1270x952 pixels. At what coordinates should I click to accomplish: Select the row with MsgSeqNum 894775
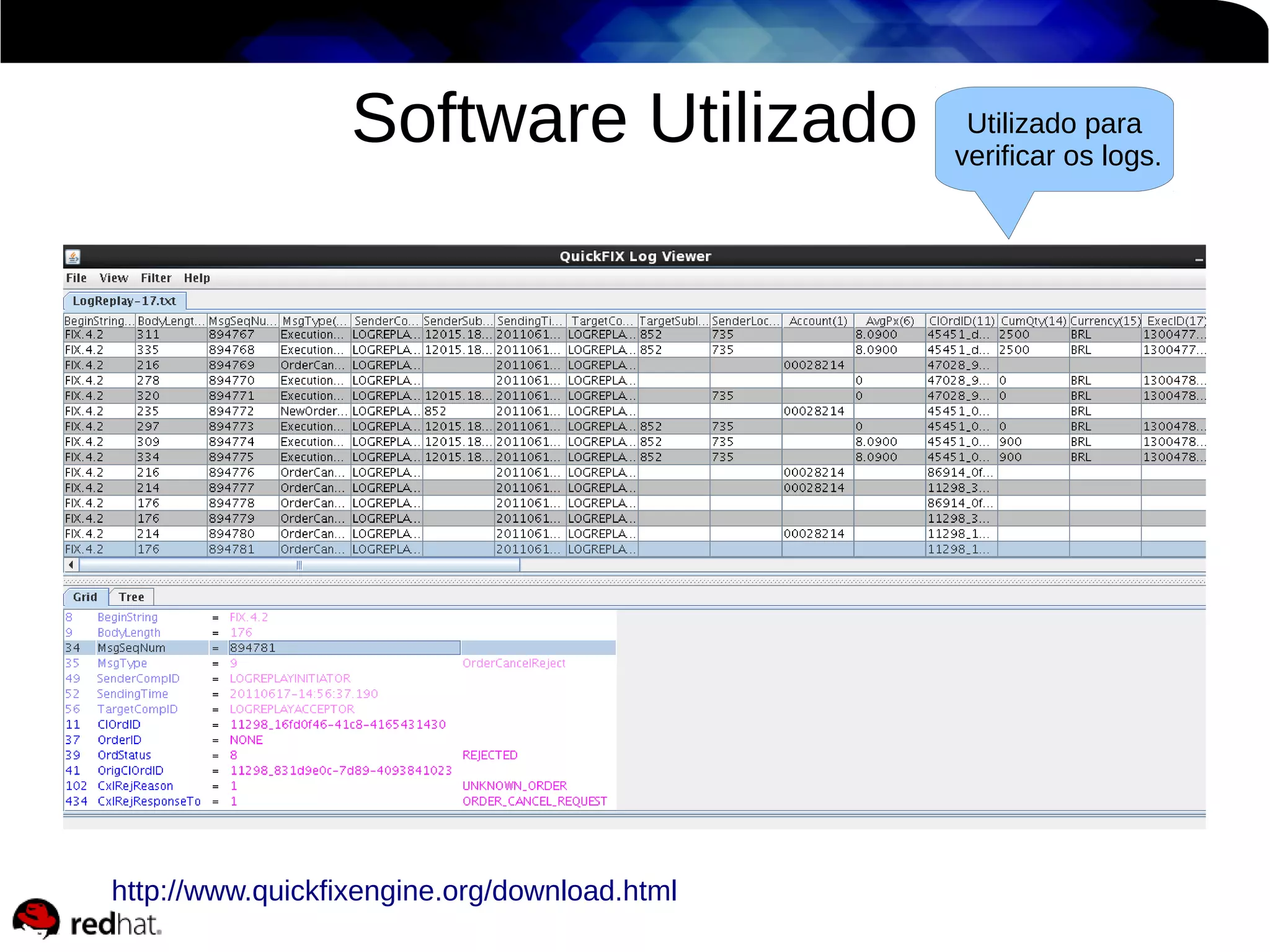[x=634, y=457]
